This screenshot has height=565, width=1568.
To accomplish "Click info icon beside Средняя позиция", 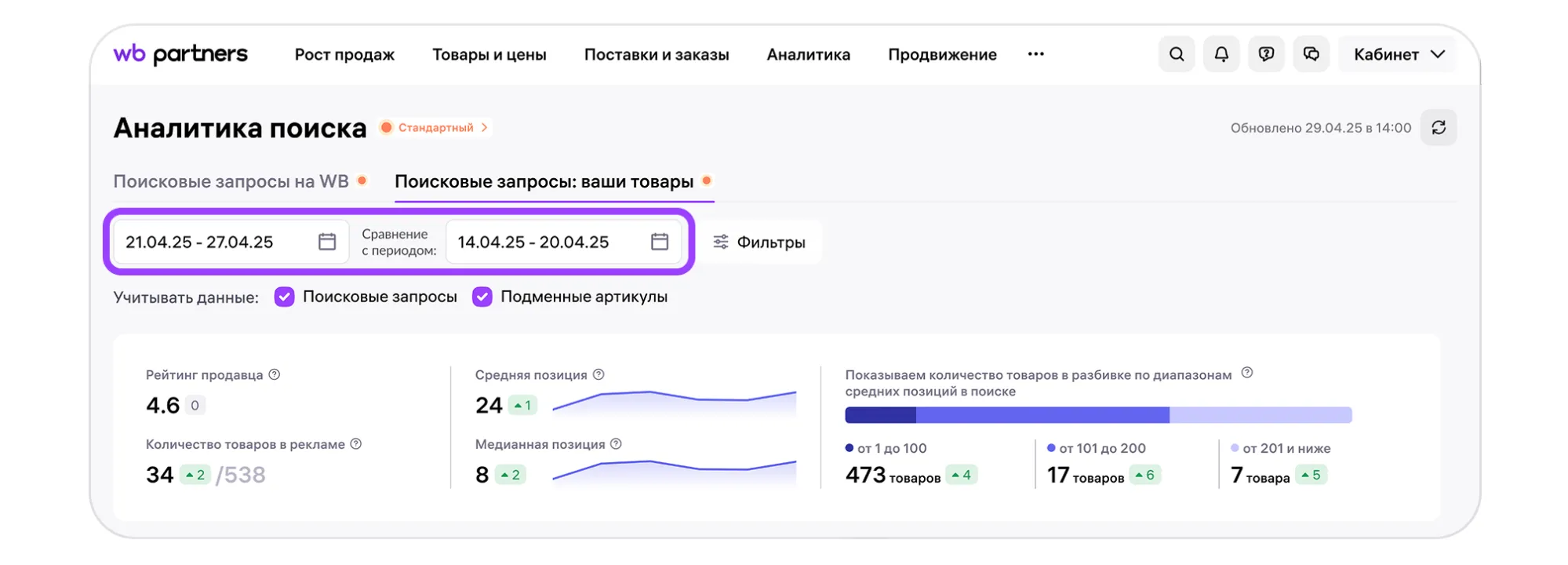I will tap(598, 375).
